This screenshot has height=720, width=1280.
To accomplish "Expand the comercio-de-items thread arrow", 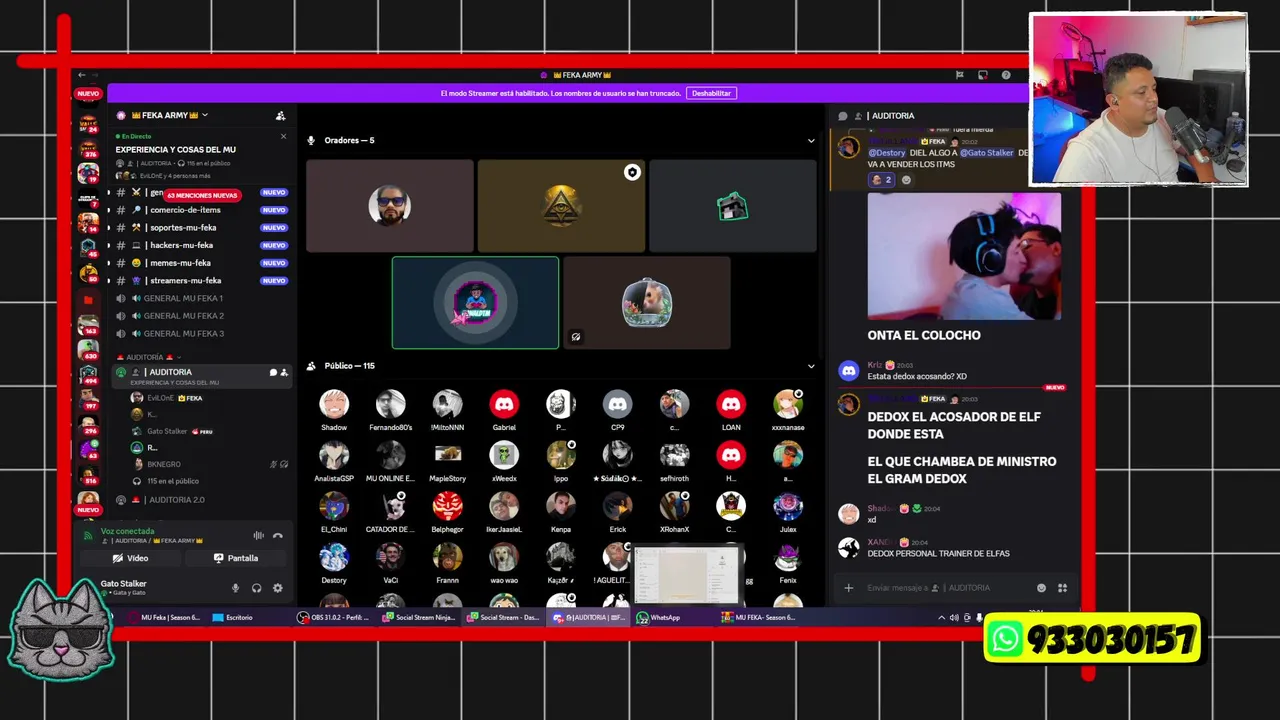I will (x=109, y=210).
